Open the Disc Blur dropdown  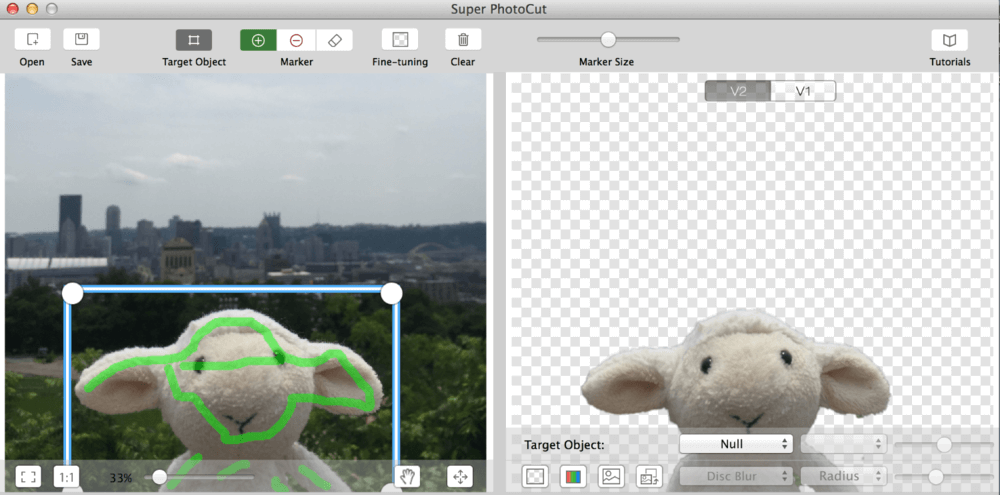click(x=736, y=476)
